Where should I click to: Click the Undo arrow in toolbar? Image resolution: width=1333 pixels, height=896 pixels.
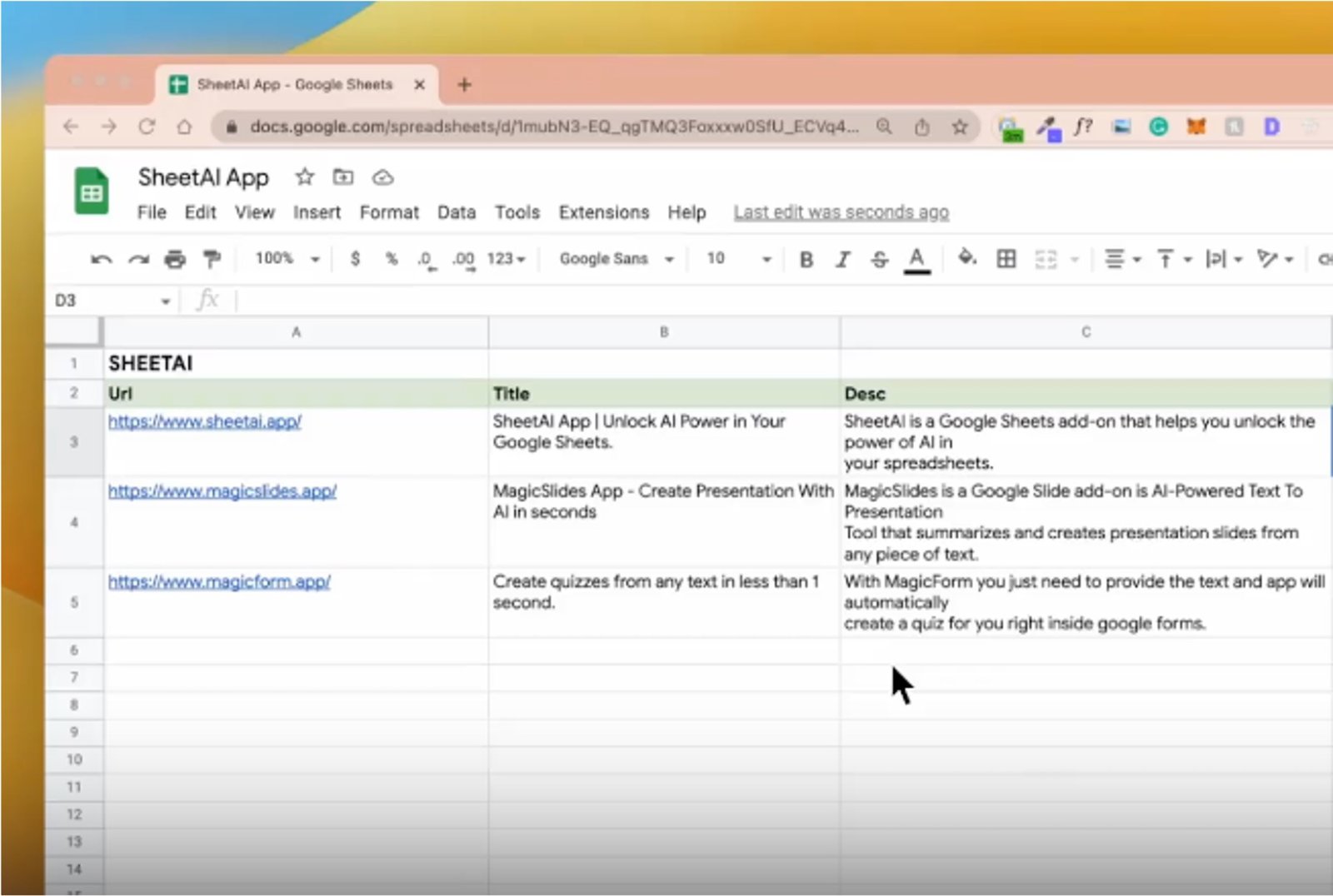click(101, 260)
